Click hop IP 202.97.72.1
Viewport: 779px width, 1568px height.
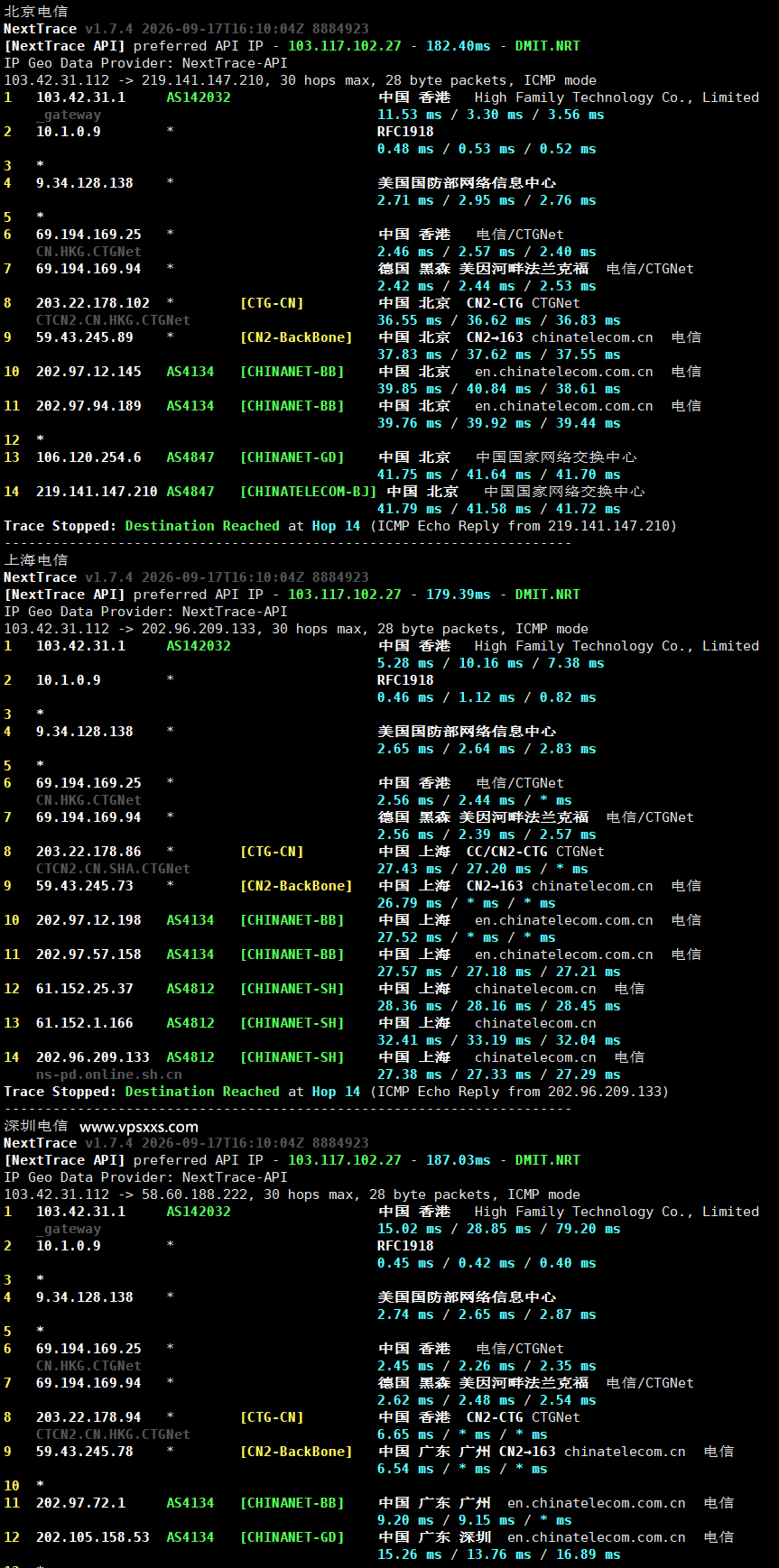coord(80,1503)
